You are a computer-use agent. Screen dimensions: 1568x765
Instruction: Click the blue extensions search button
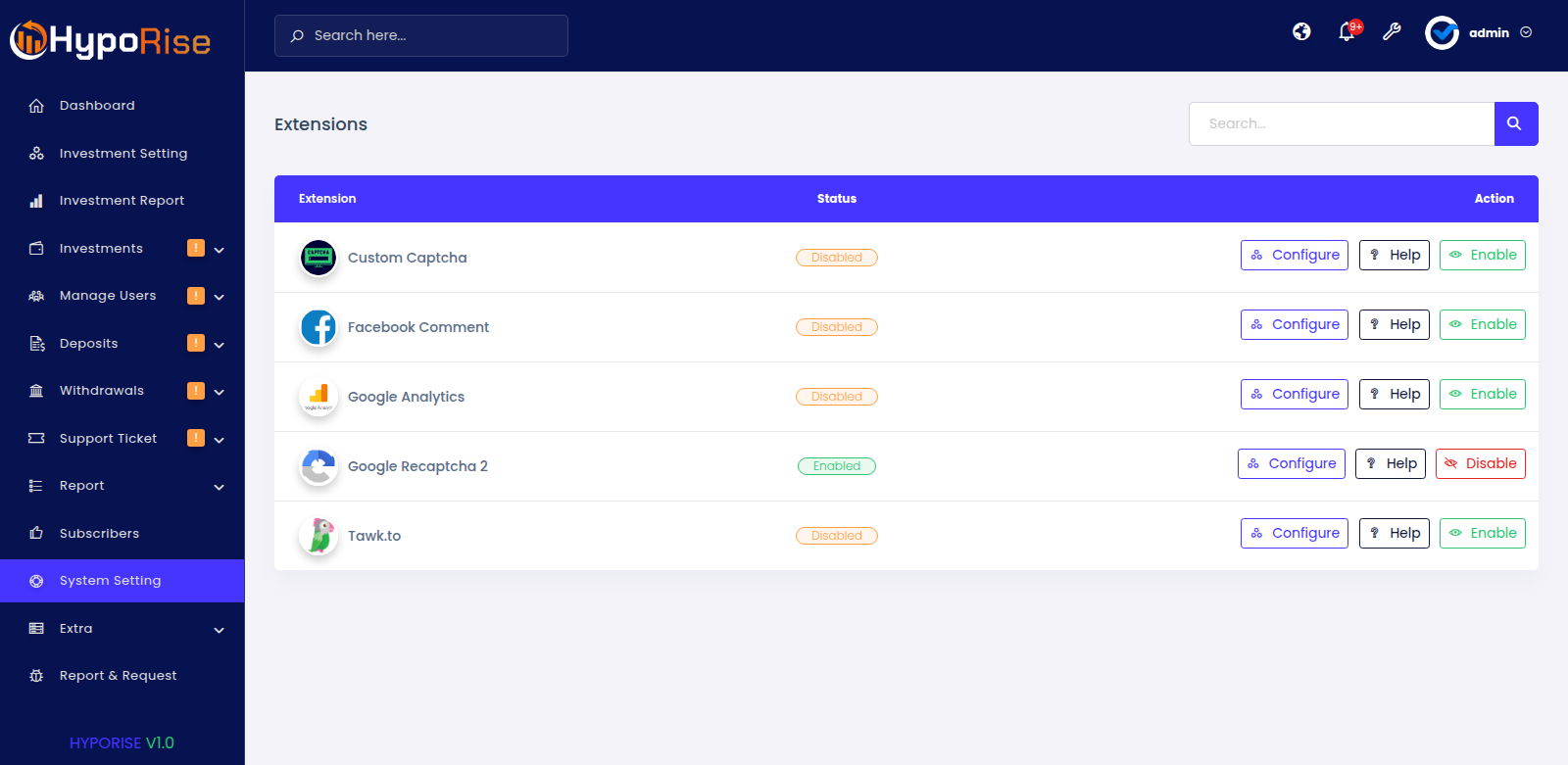[x=1515, y=123]
